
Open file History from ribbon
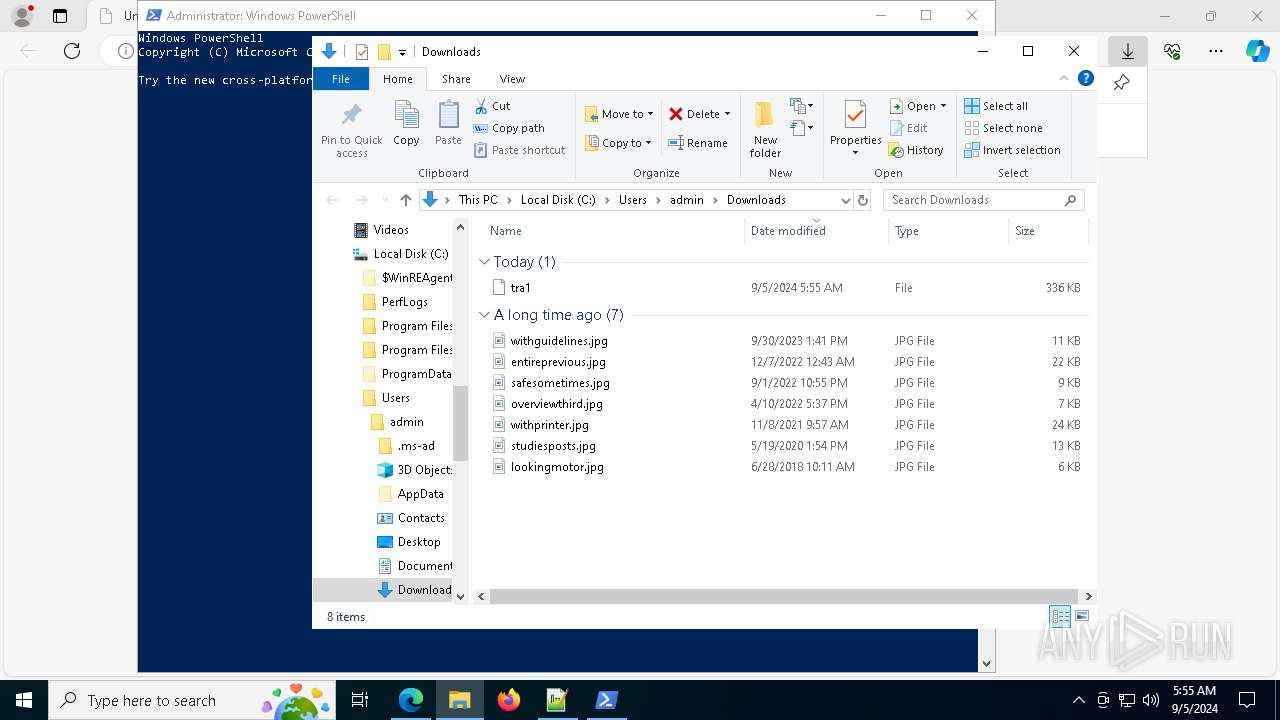[916, 150]
